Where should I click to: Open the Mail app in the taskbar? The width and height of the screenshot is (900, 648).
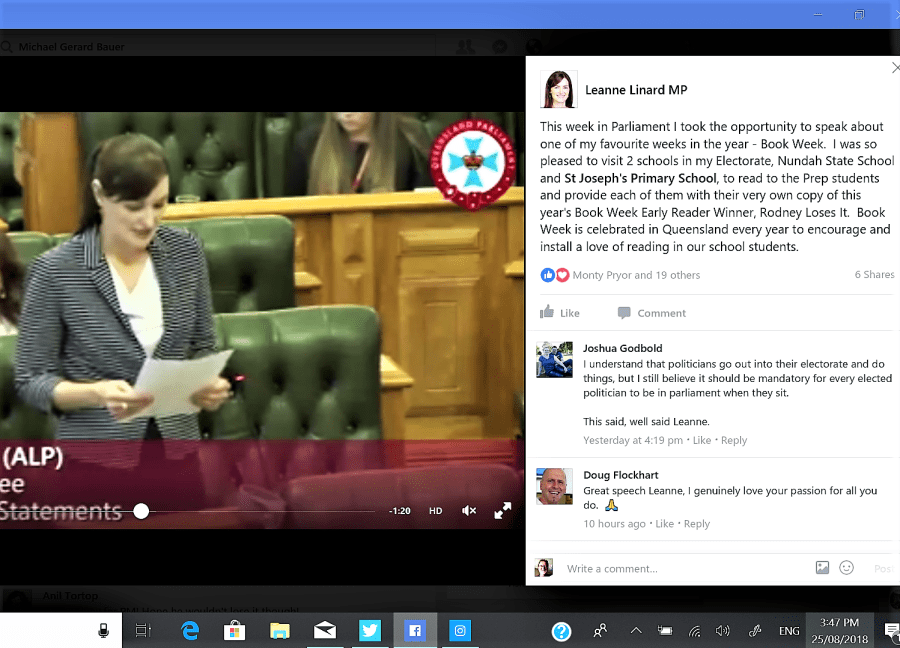click(x=325, y=630)
